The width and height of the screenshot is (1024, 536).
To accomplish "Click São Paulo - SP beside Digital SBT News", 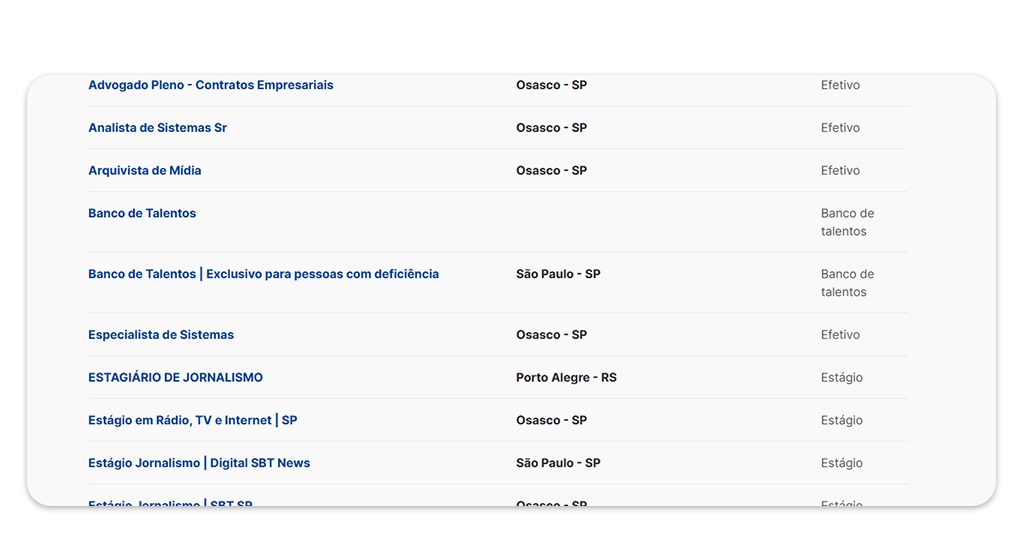I will (558, 463).
